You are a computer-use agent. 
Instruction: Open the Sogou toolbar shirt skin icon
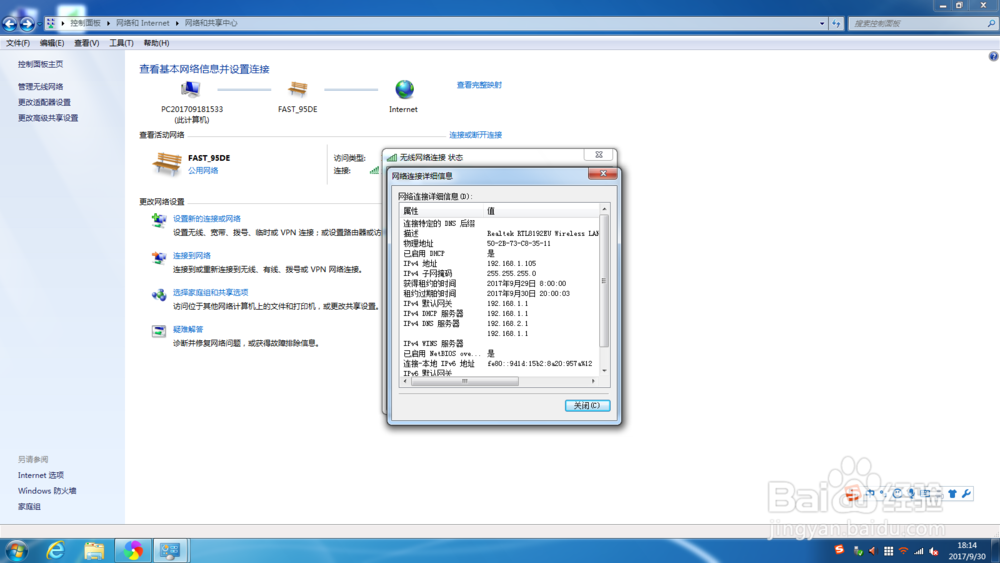[952, 494]
